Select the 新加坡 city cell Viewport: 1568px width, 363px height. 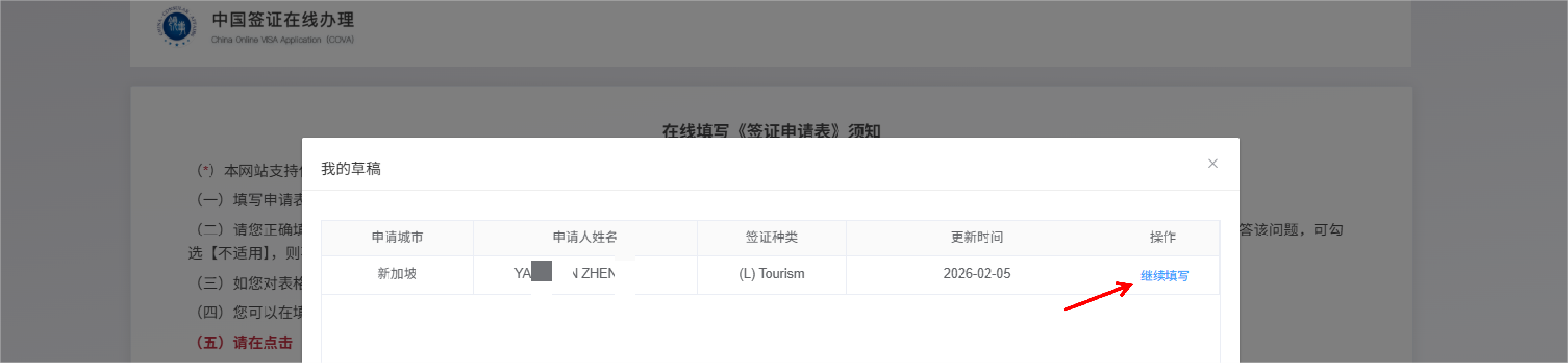(x=397, y=273)
